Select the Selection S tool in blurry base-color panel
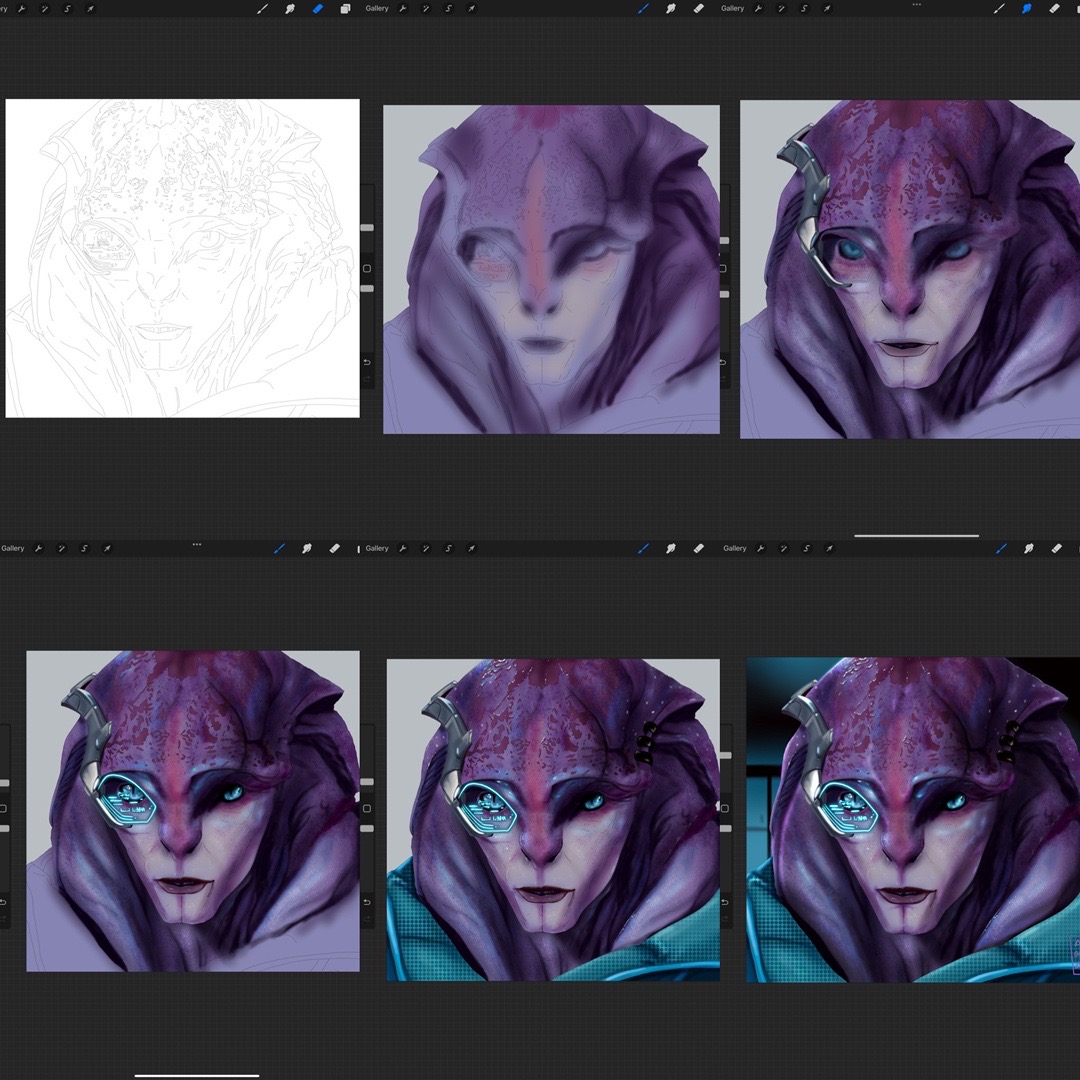Screen dimensions: 1080x1080 point(448,9)
